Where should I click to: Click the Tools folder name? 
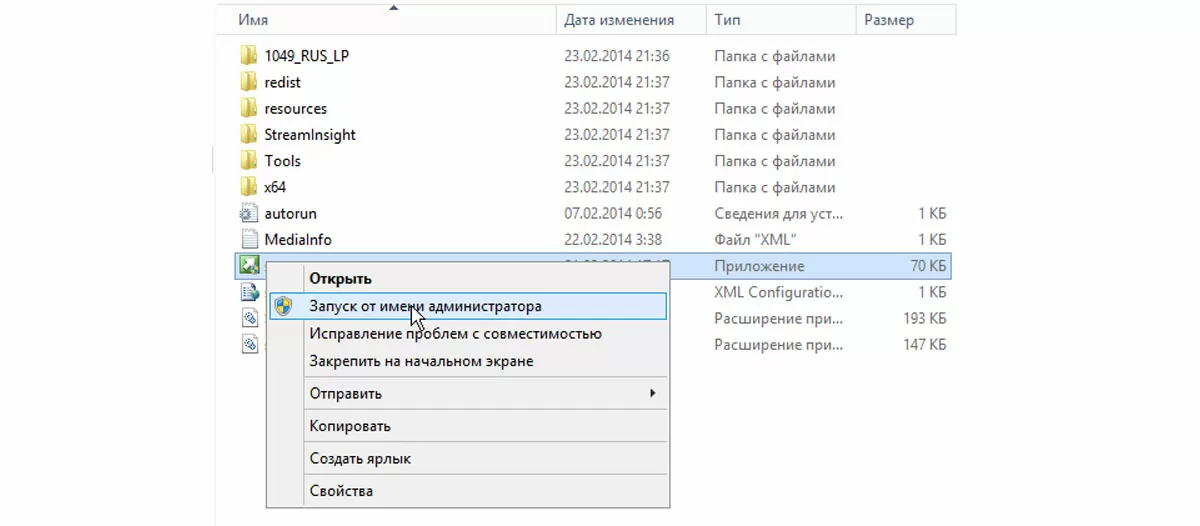coord(283,160)
